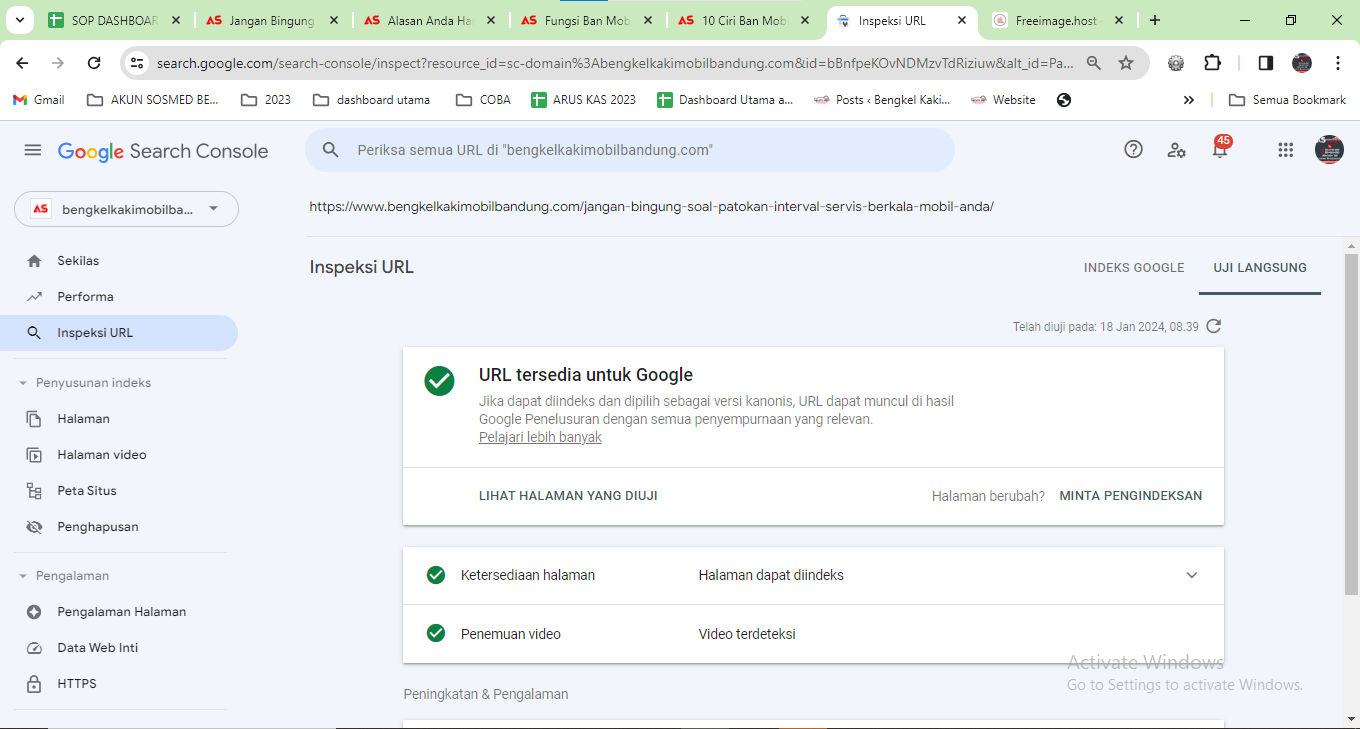Collapse the Penyusunan indeks section
Viewport: 1360px width, 729px height.
24,383
